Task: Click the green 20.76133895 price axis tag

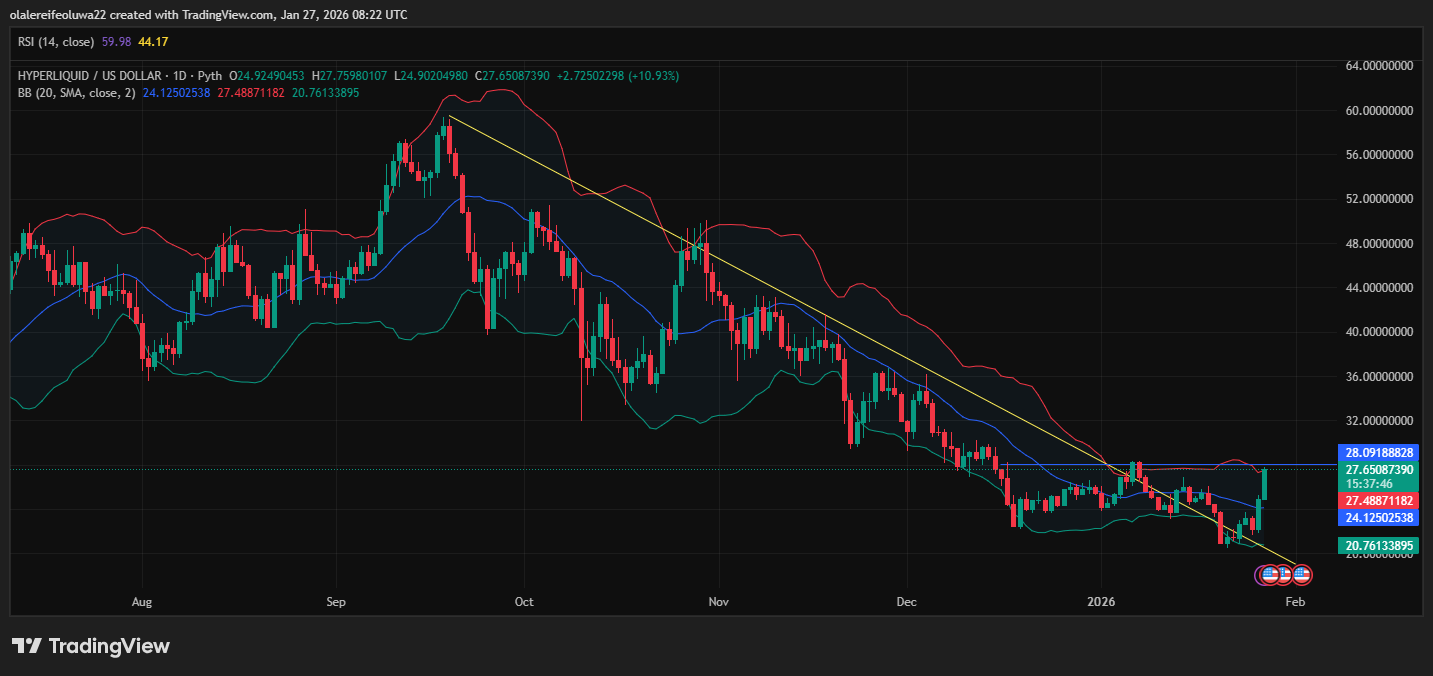Action: click(x=1377, y=545)
